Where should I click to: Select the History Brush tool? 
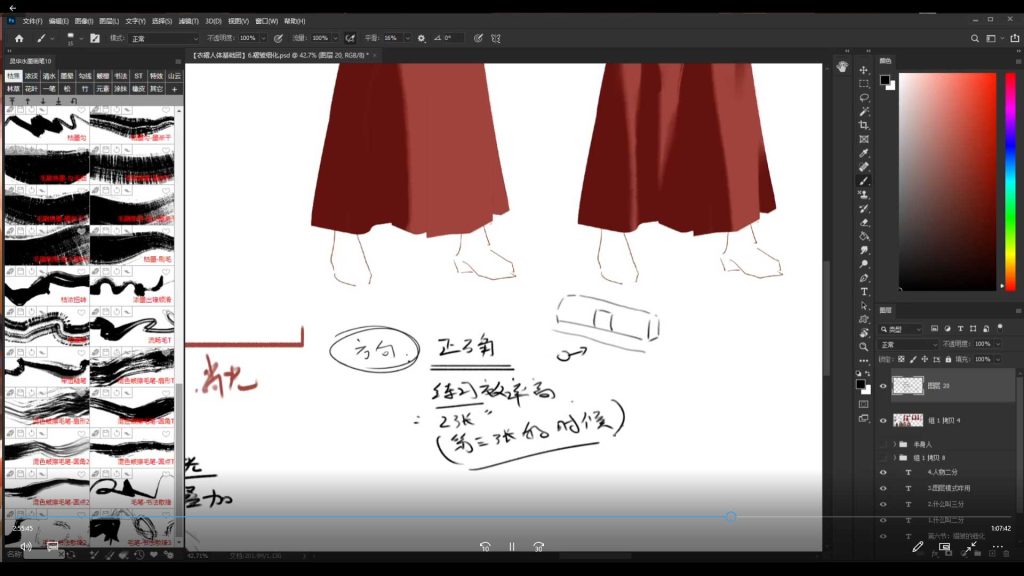pos(863,209)
